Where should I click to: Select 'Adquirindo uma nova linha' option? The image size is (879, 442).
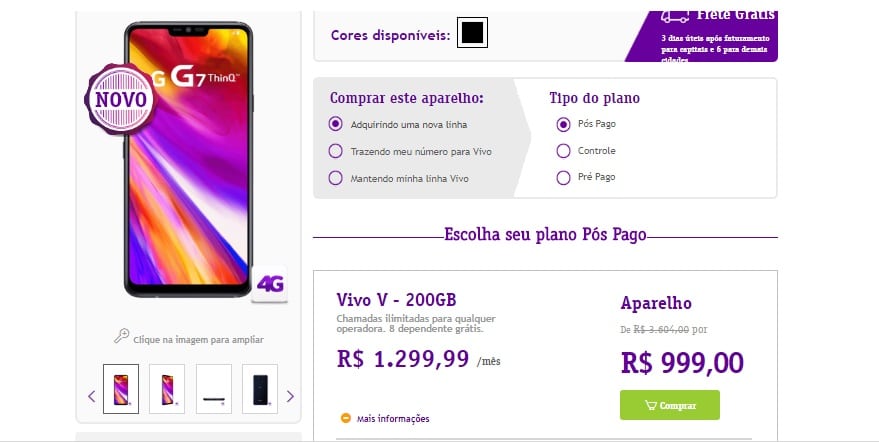coord(335,124)
